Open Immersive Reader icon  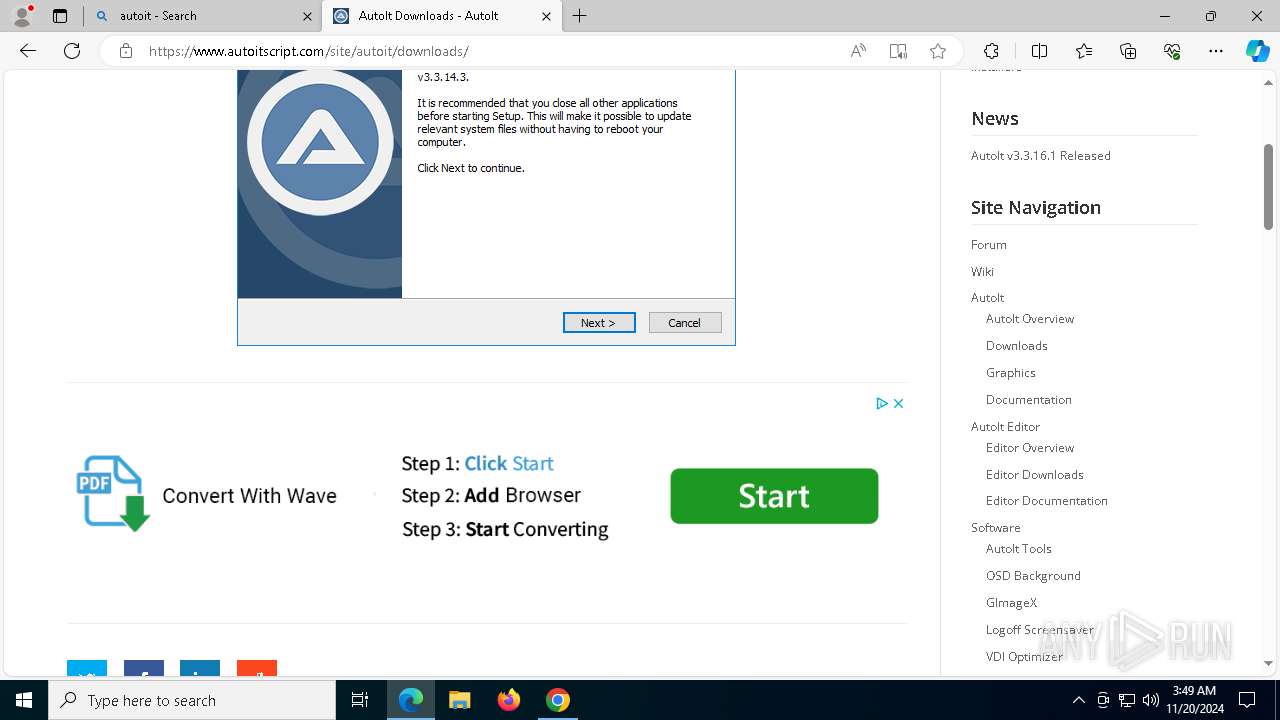[x=898, y=51]
